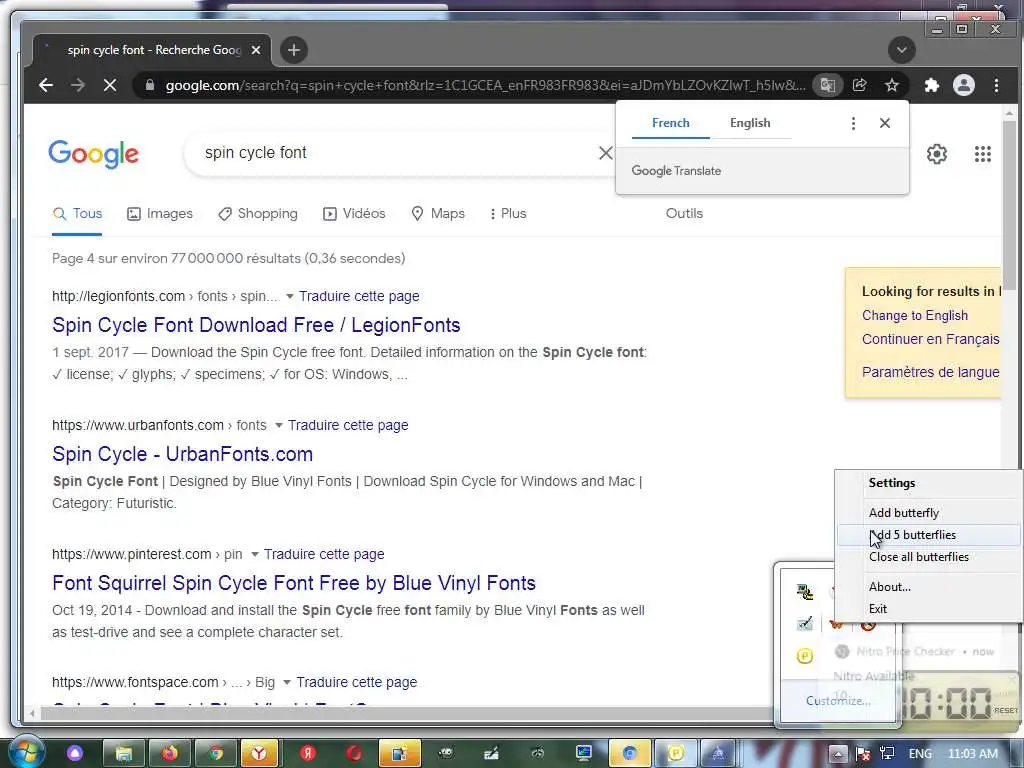Select English in the translate popup

[750, 123]
